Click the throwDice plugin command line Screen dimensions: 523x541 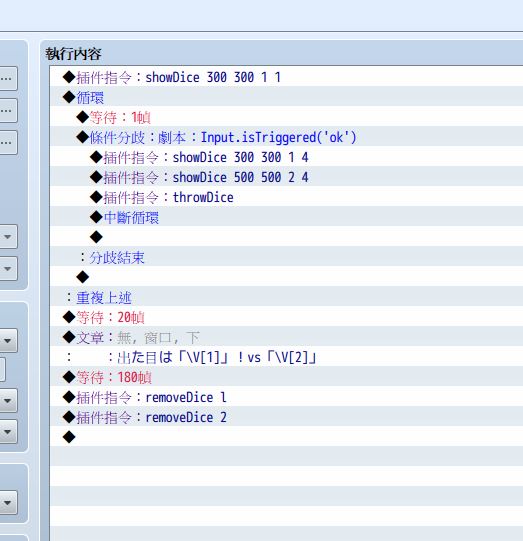(286, 197)
